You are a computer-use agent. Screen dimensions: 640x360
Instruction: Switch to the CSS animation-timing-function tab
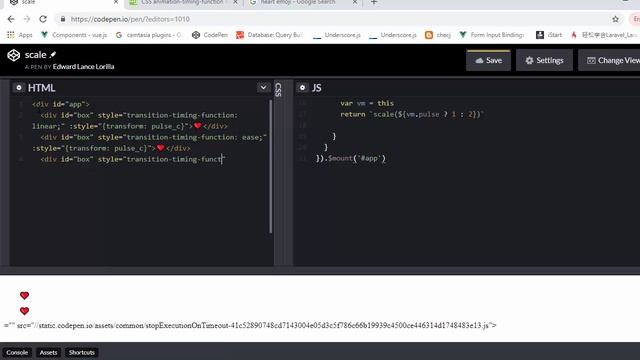182,2
